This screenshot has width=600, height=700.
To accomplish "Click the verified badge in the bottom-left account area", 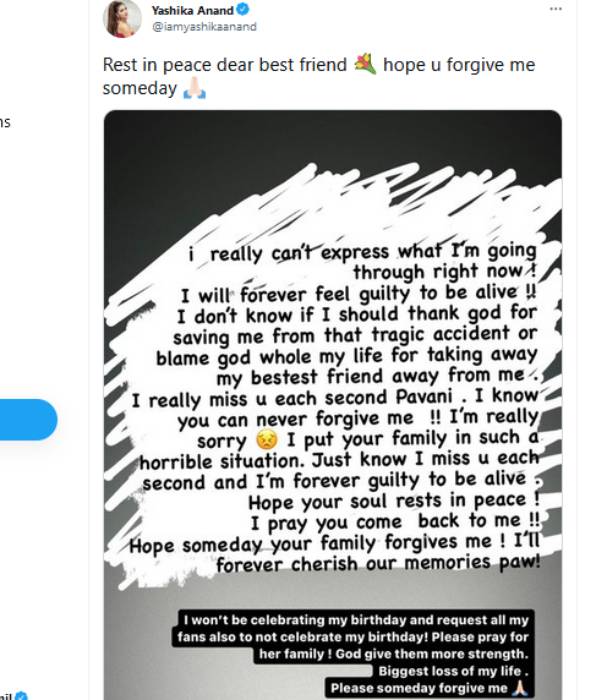I will tap(21, 695).
